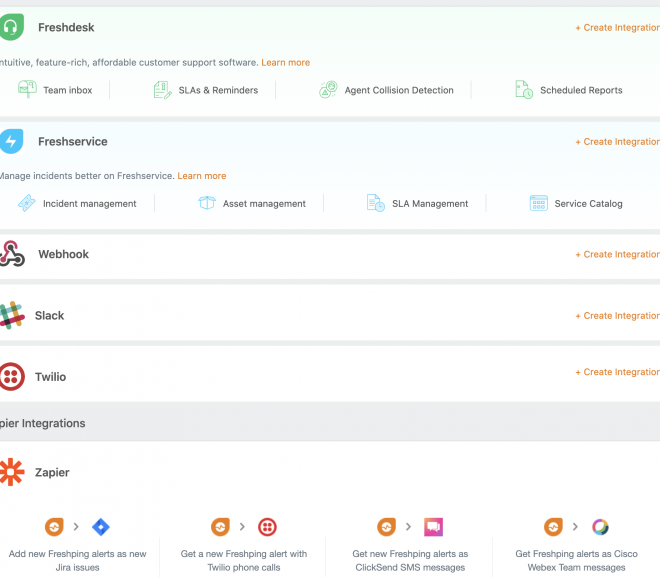Click the Incident management ticket icon
Viewport: 660px width, 577px height.
click(27, 203)
